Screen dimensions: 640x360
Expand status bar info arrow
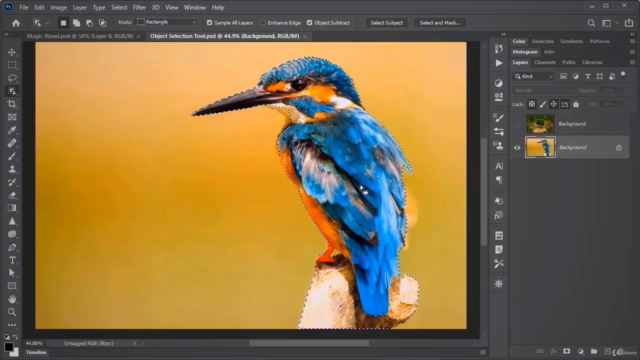[x=134, y=344]
